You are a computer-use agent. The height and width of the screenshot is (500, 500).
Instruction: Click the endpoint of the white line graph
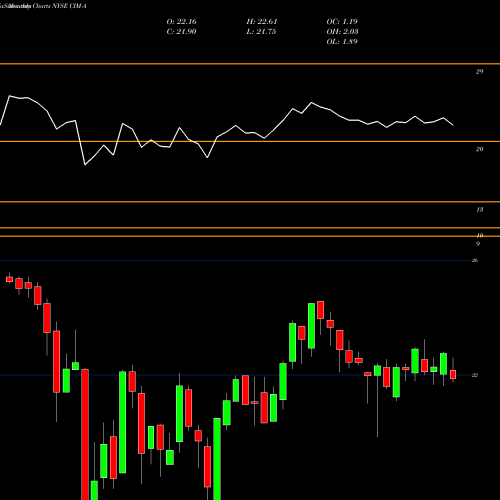453,125
